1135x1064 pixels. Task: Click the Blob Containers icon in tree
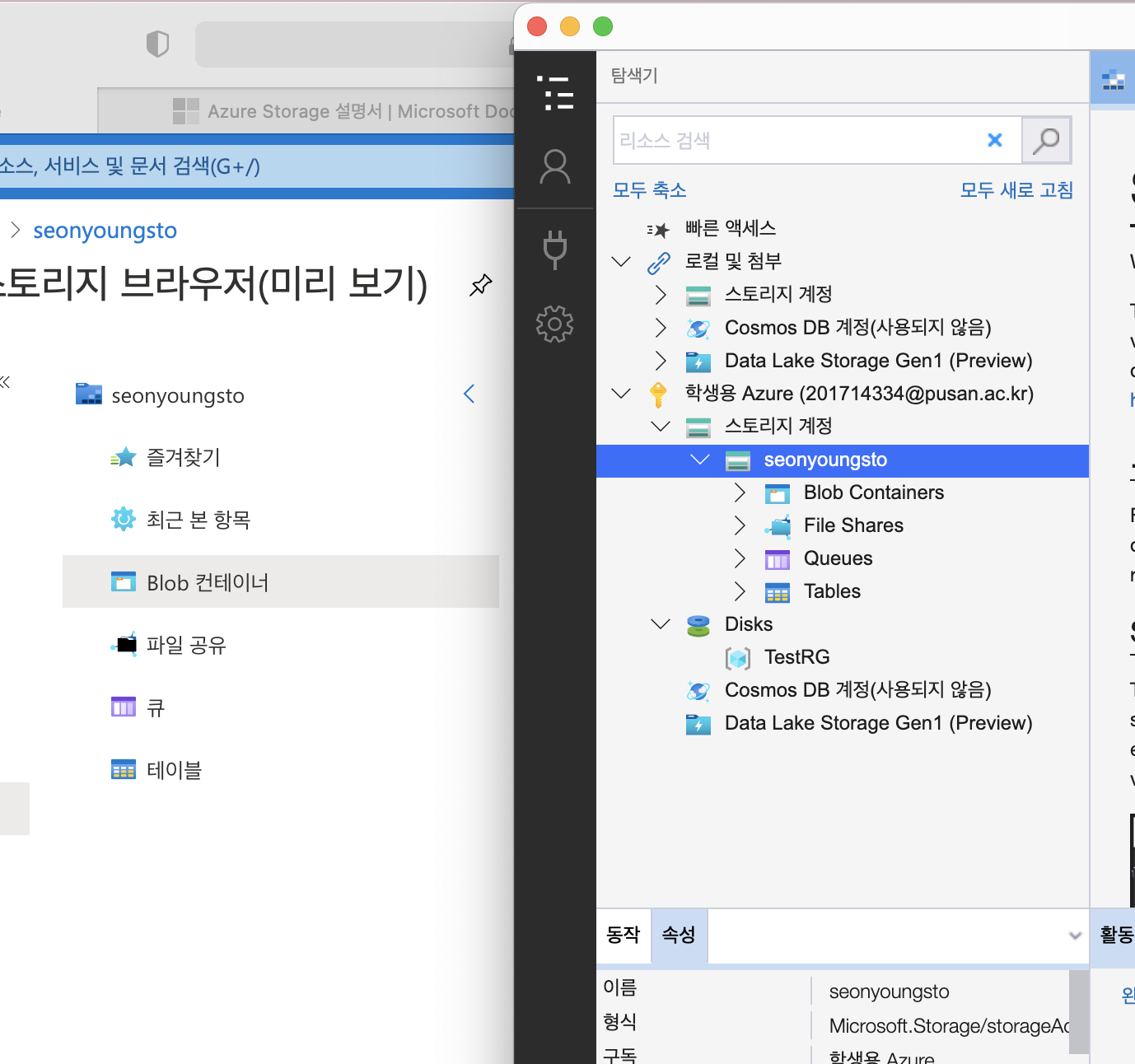[x=778, y=493]
